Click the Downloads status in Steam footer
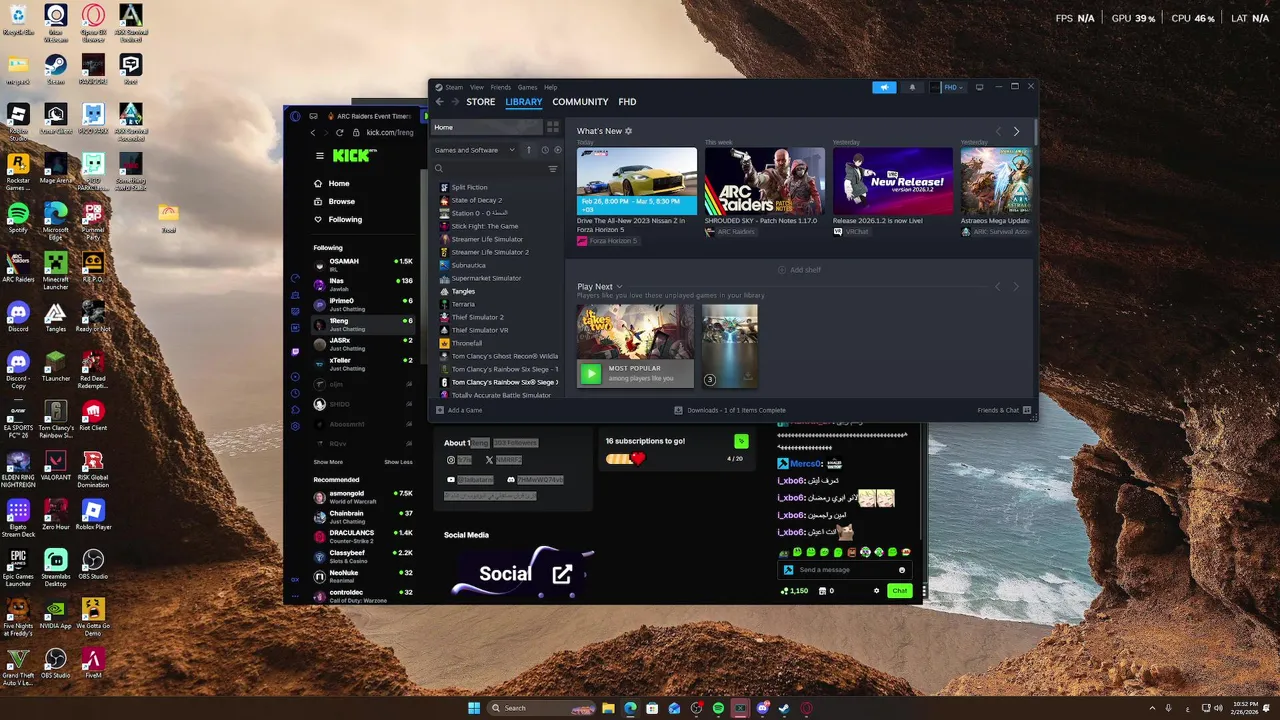This screenshot has height=720, width=1280. coord(730,410)
